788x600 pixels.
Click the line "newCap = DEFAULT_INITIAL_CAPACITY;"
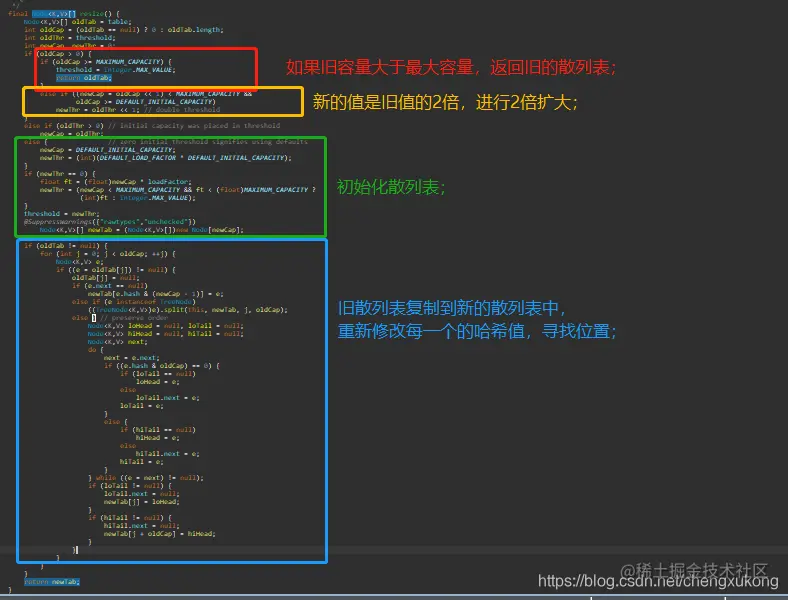coord(108,150)
